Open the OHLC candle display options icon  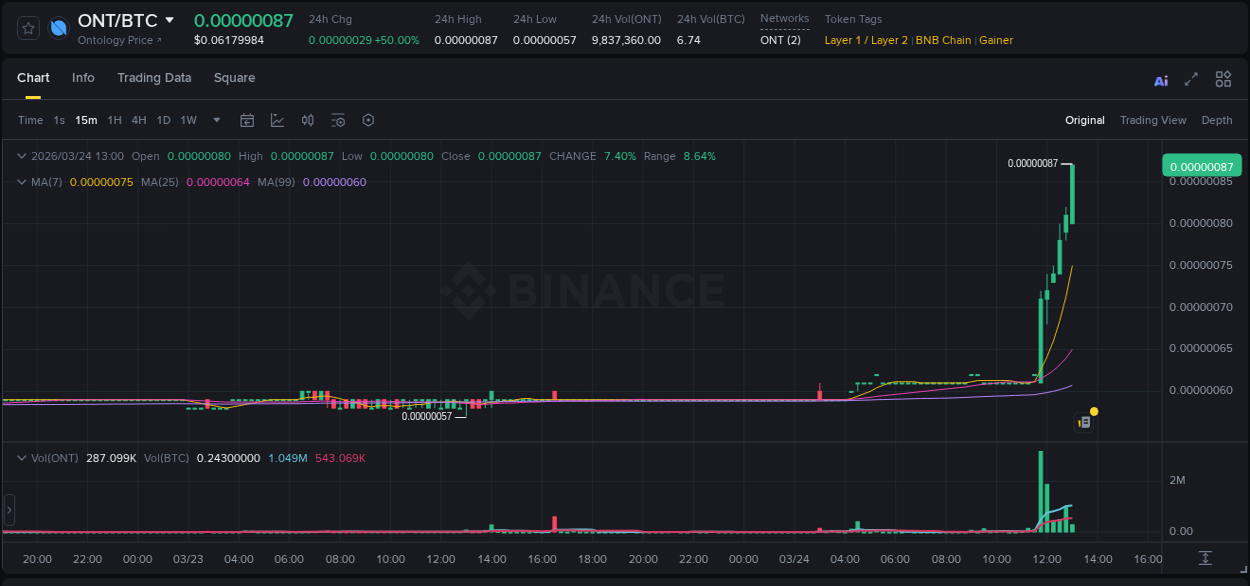pyautogui.click(x=307, y=120)
